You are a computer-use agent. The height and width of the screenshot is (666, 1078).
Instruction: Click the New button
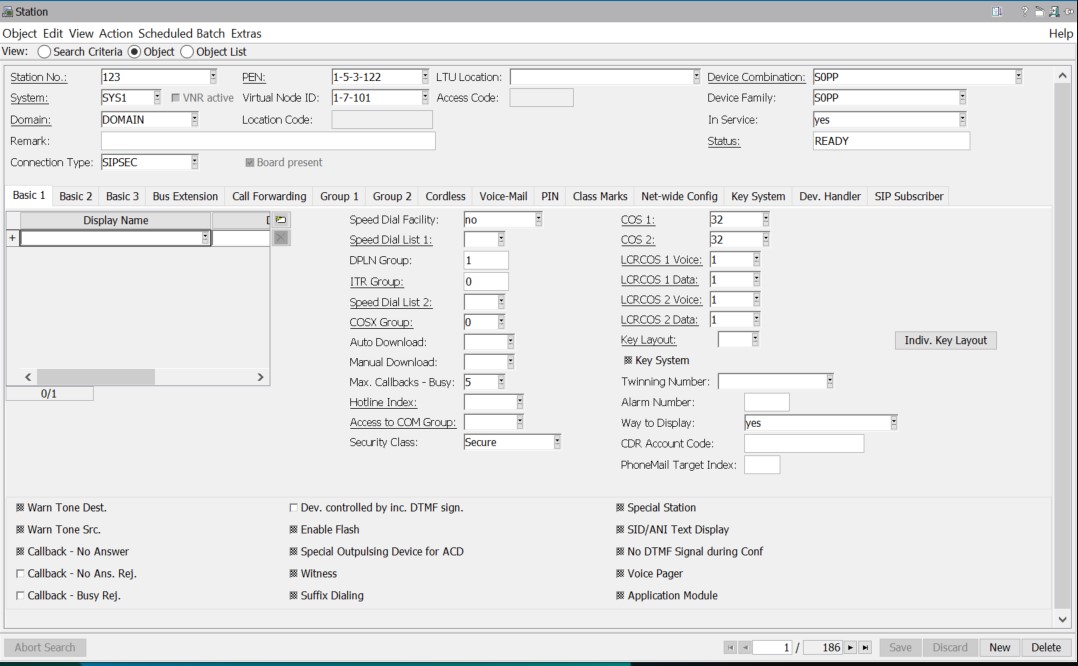[x=1000, y=647]
